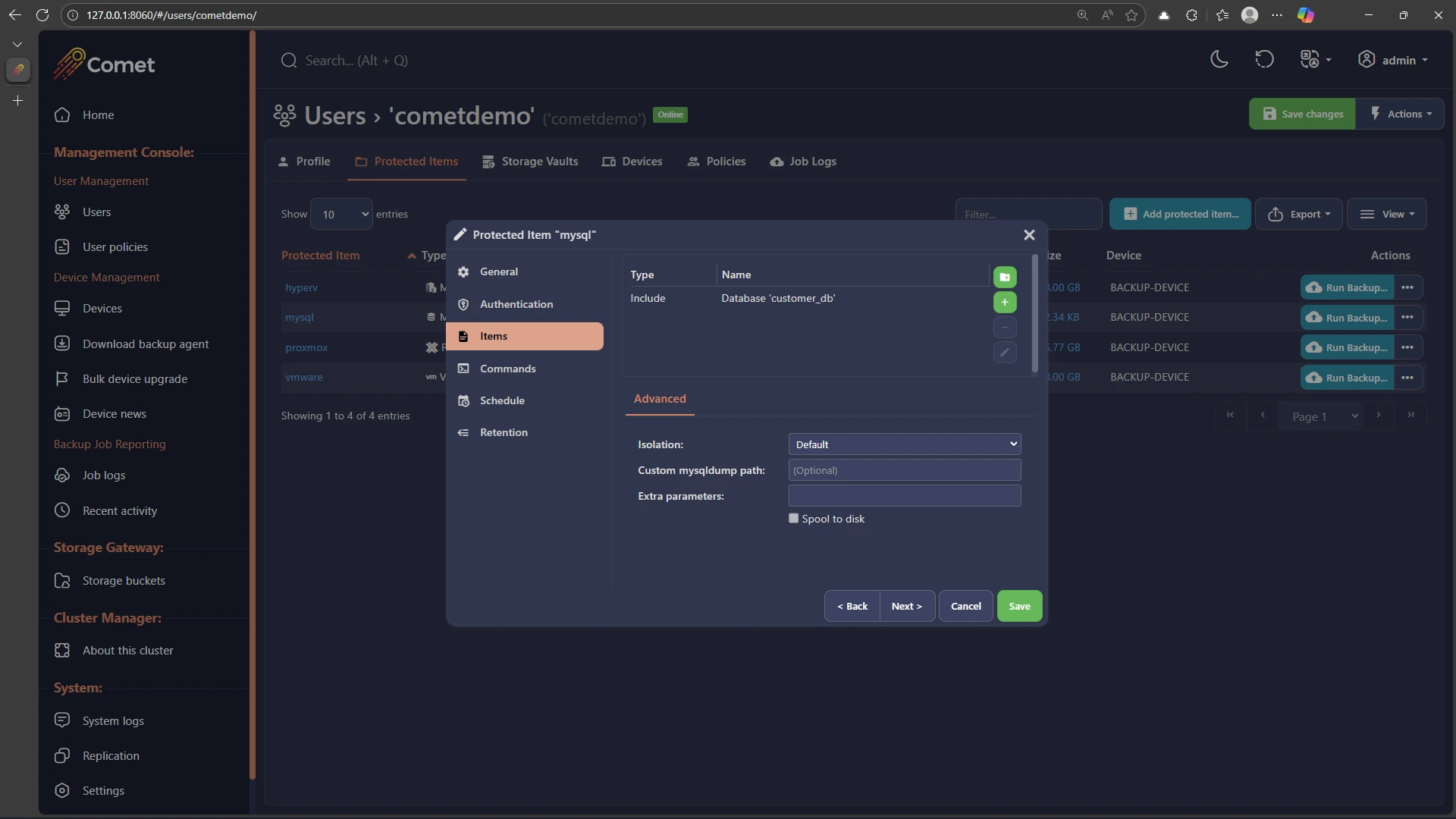Open the hyperv protected item link
Viewport: 1456px width, 819px height.
301,287
